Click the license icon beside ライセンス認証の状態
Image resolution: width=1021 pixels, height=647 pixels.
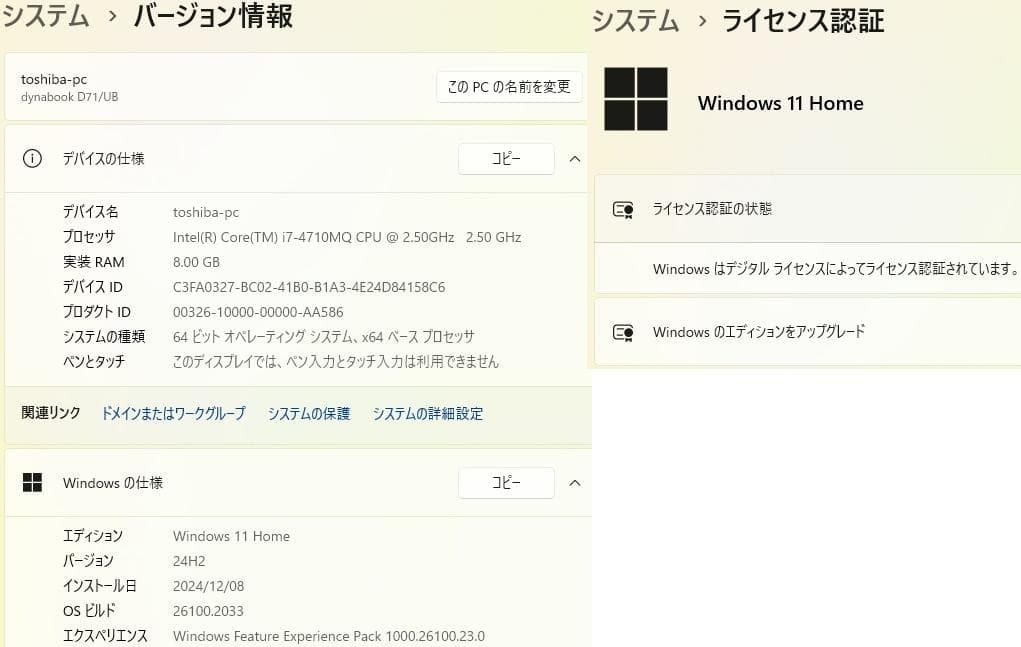click(x=623, y=209)
